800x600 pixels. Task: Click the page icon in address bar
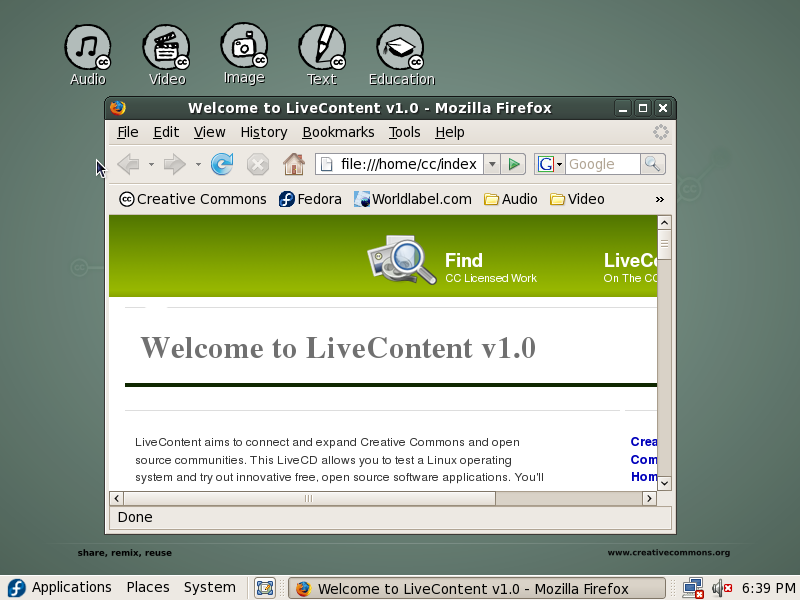click(327, 164)
